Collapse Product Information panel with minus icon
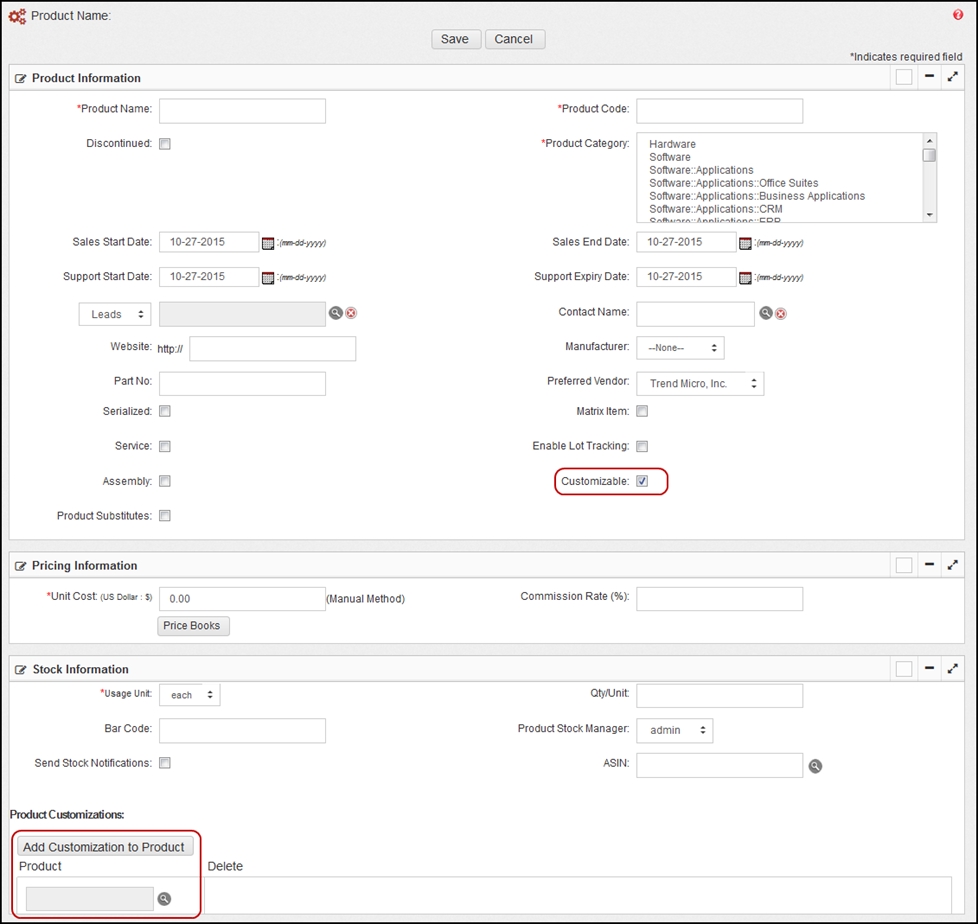 point(929,76)
